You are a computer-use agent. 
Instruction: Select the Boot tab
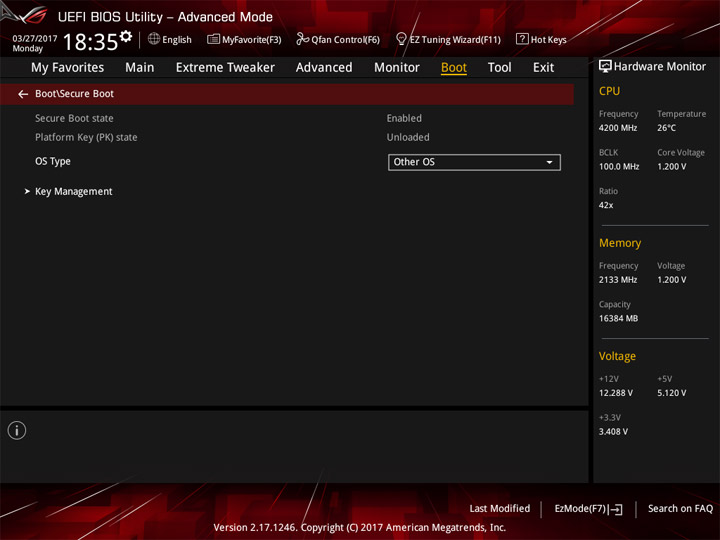coord(454,68)
